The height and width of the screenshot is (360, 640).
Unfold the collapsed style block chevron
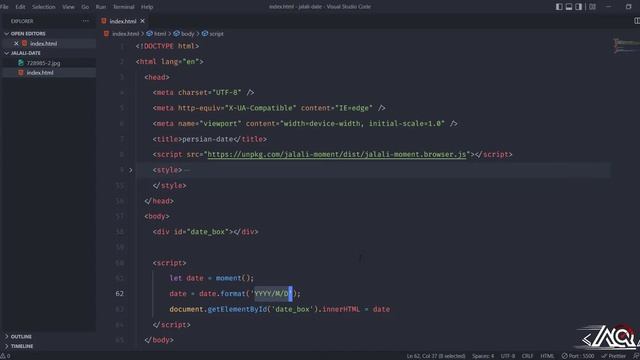pos(131,170)
